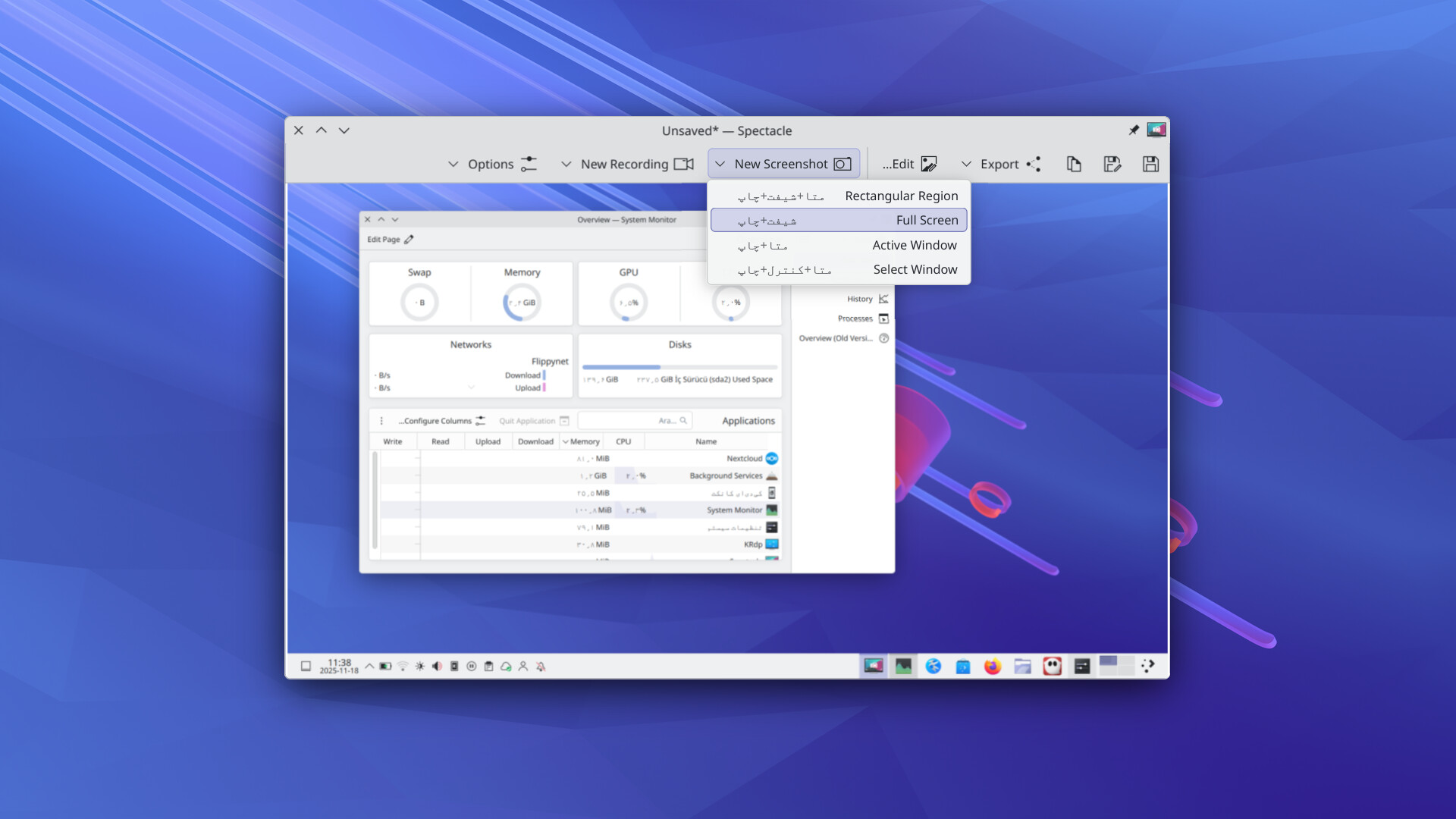Open the Export dropdown menu
The height and width of the screenshot is (819, 1456).
tap(1000, 164)
